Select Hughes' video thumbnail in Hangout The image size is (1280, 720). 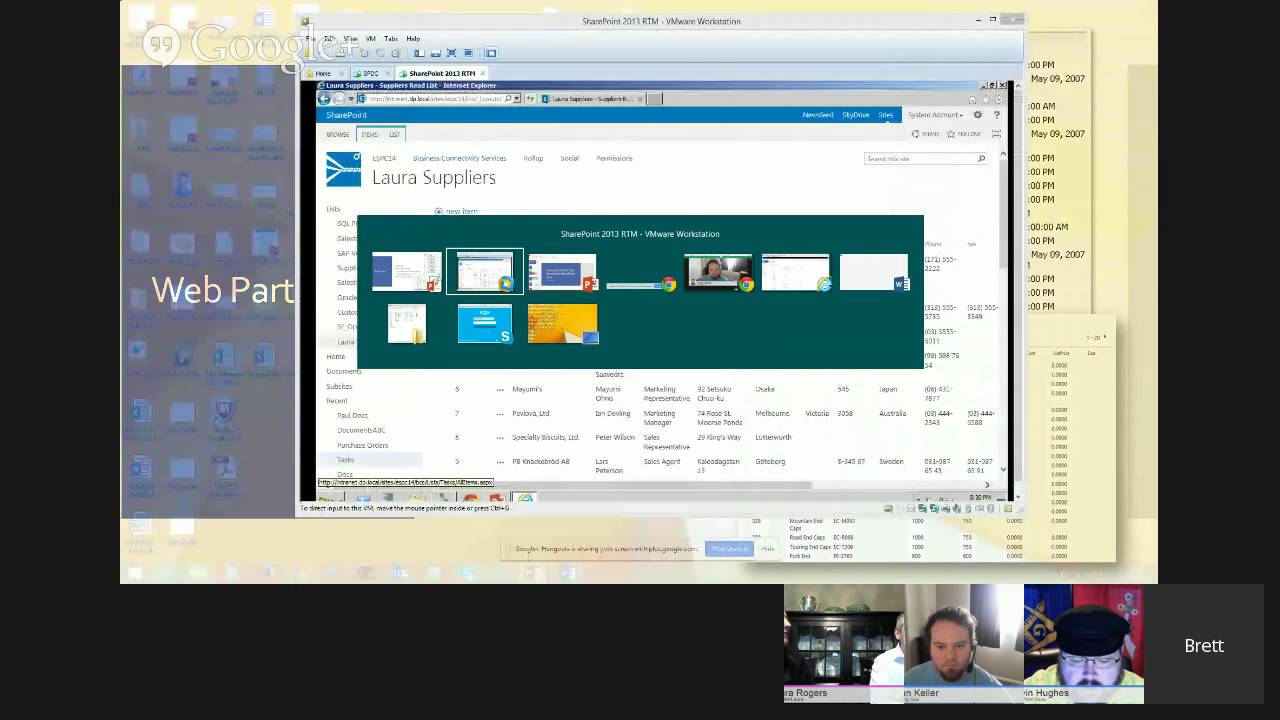point(1084,645)
